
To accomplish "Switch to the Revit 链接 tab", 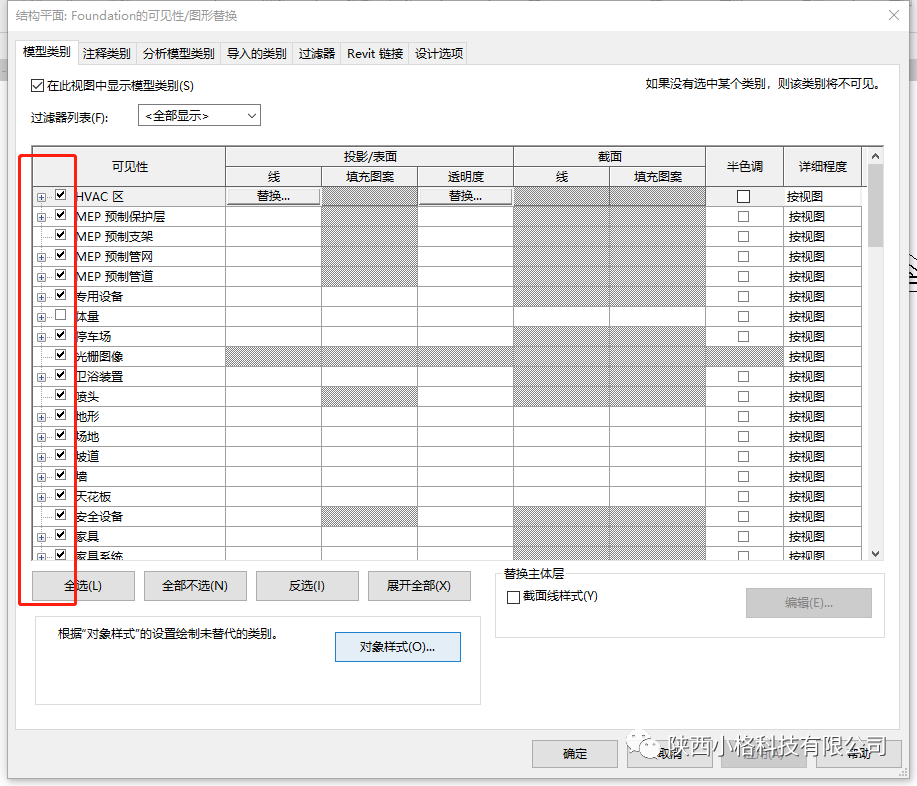I will click(374, 53).
